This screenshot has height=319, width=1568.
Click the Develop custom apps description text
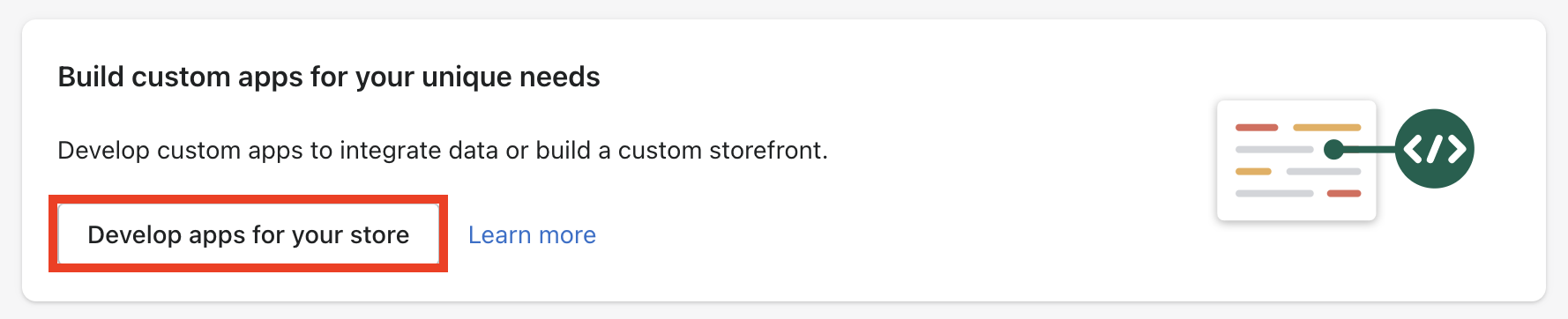pos(443,151)
